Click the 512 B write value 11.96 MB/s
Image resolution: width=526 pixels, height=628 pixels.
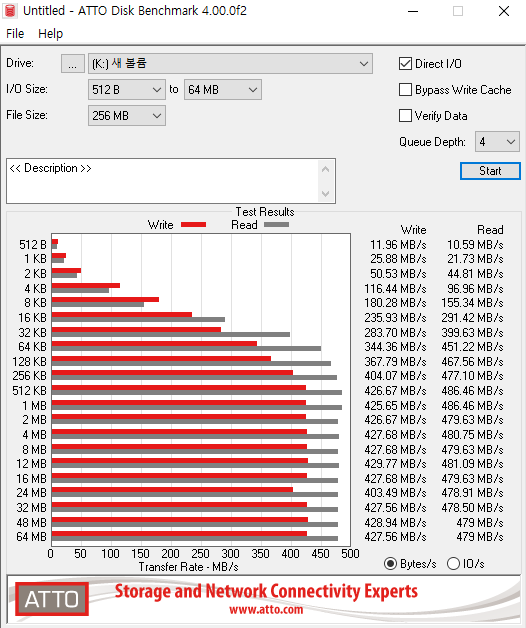398,245
